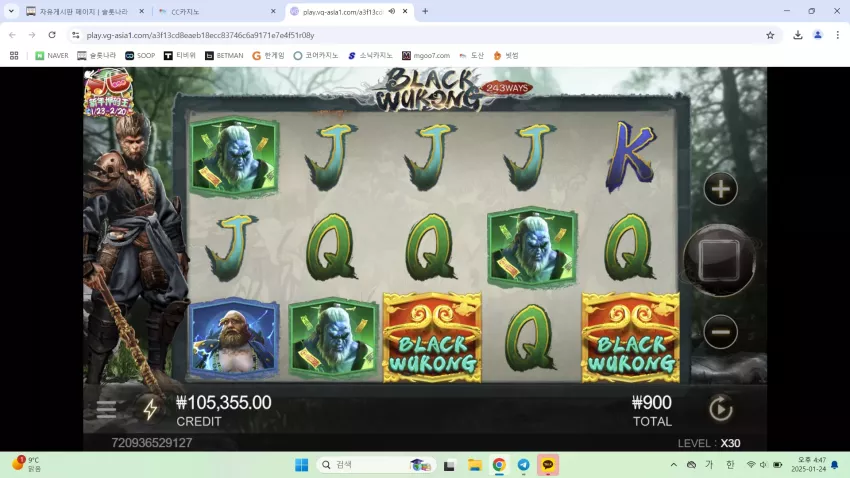Open the 티비위 bookmark
Viewport: 850px width, 478px height.
tap(179, 55)
